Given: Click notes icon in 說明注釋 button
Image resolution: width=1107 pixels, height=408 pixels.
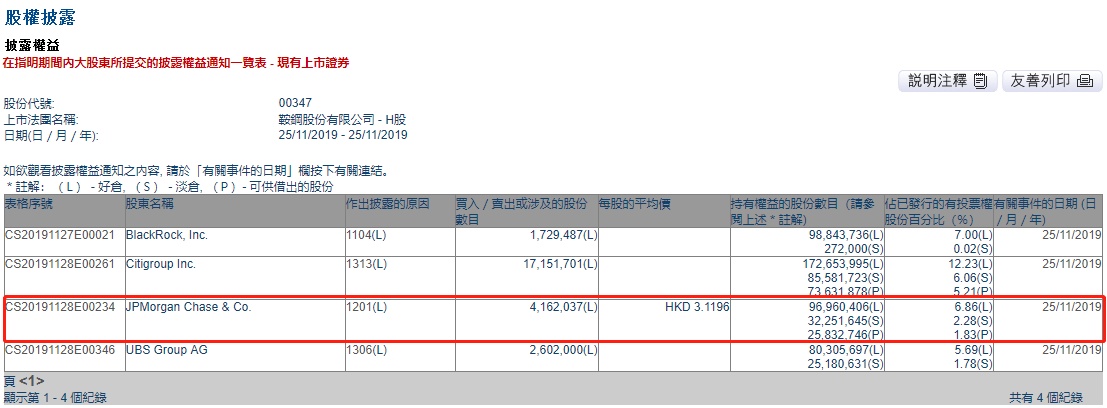Looking at the screenshot, I should tap(980, 81).
